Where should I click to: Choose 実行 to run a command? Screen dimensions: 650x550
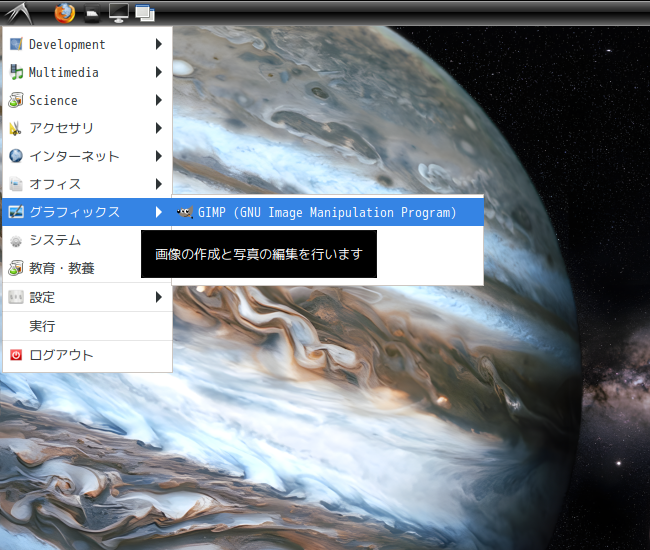click(87, 326)
